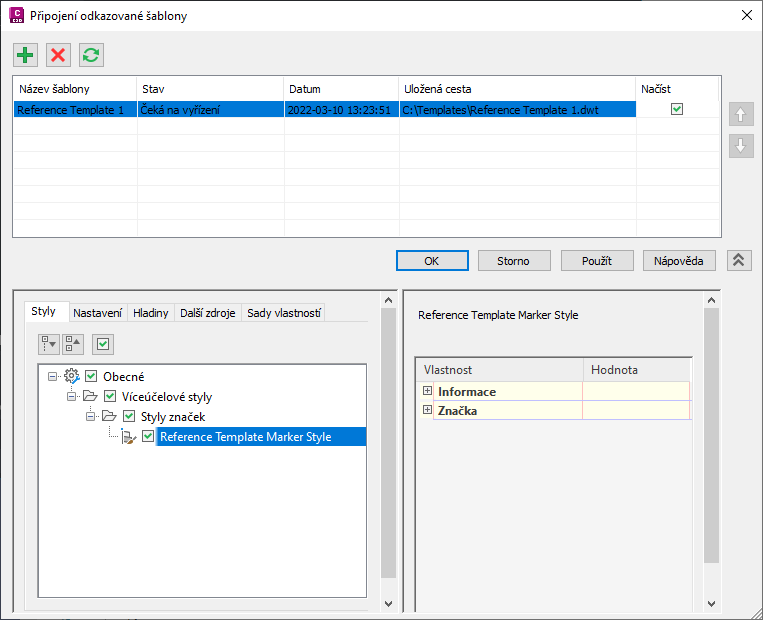Click left panel scrollbar up arrow

(388, 300)
